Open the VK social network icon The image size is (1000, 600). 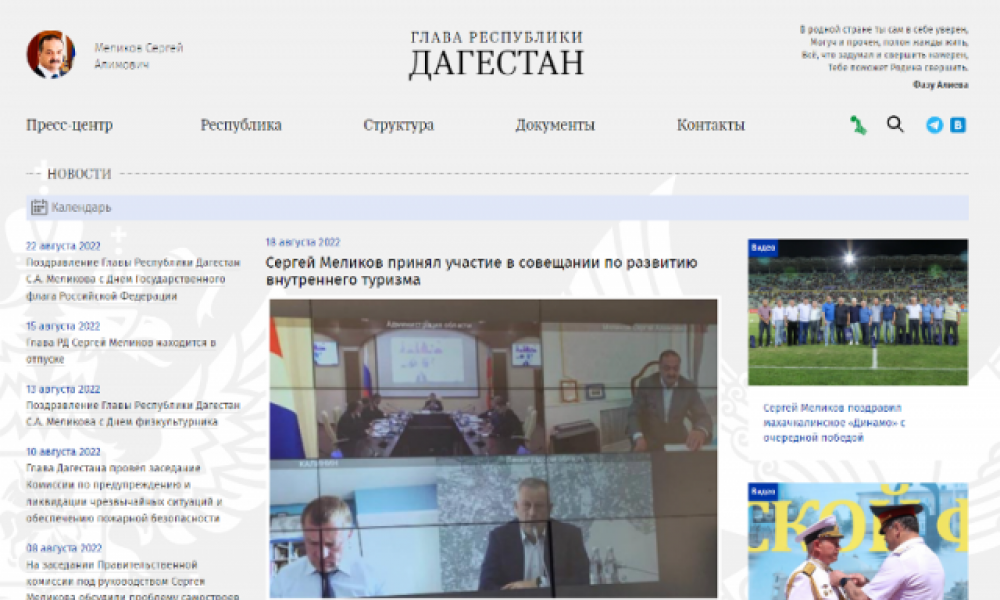click(958, 126)
